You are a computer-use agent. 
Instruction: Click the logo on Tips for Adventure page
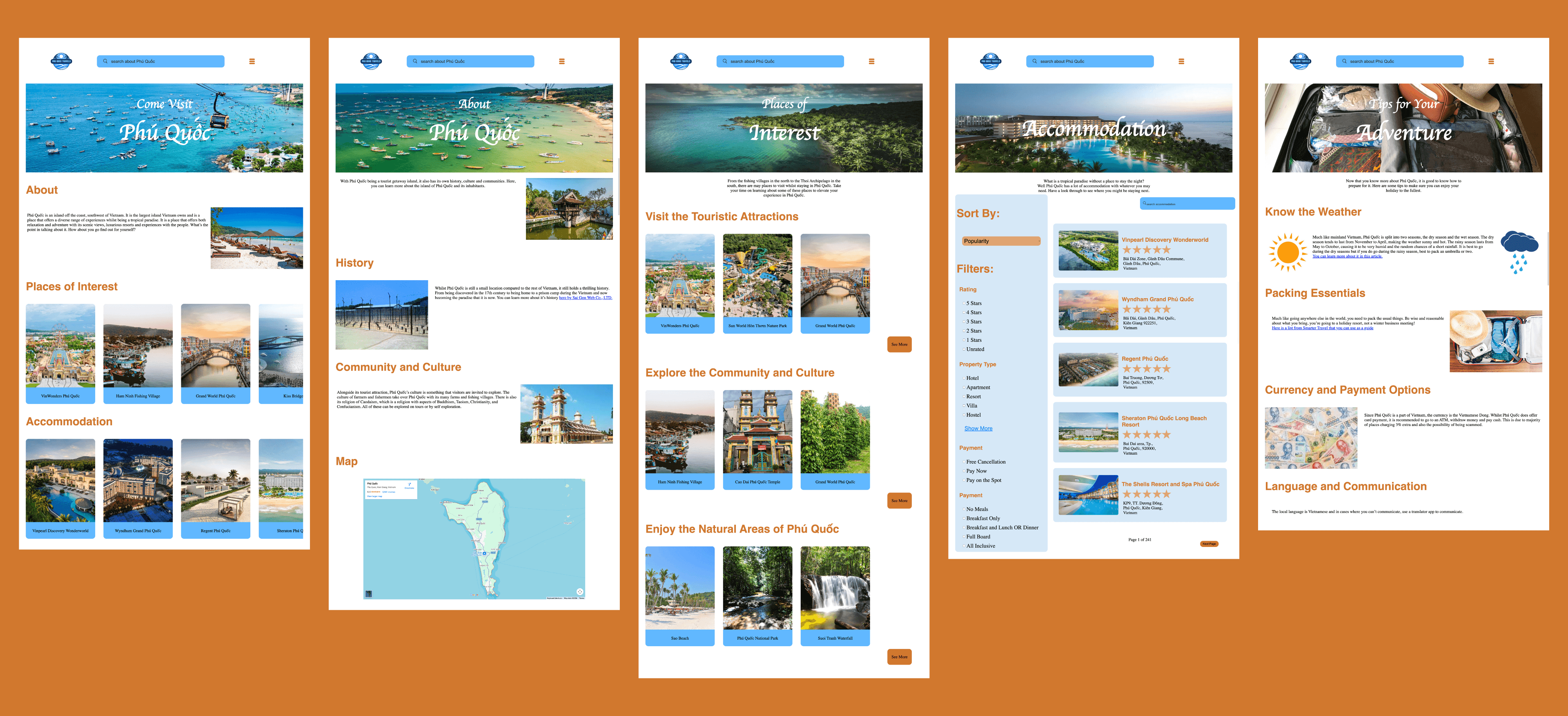[1300, 62]
